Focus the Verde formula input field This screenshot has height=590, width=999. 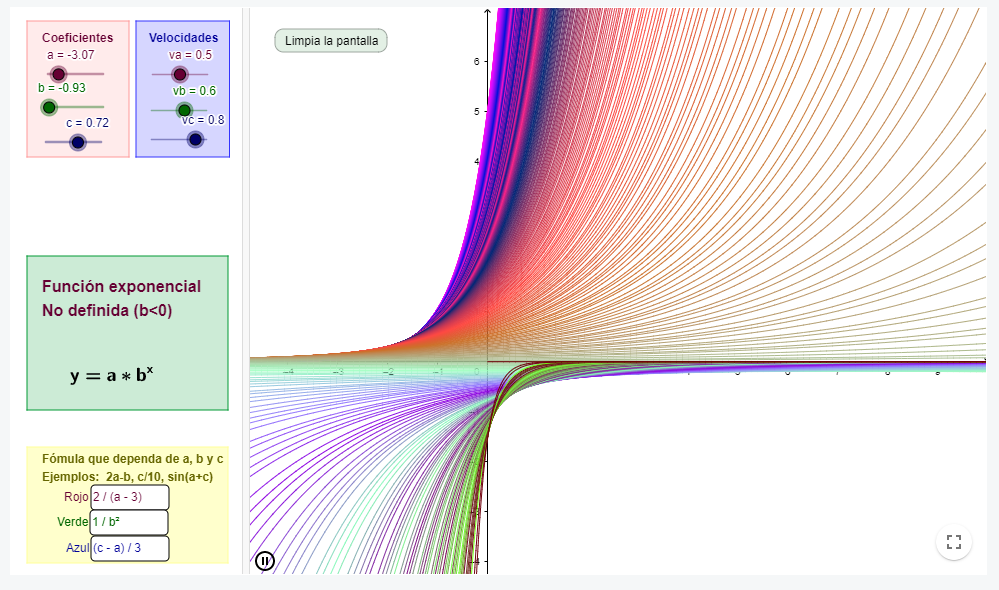[x=129, y=522]
